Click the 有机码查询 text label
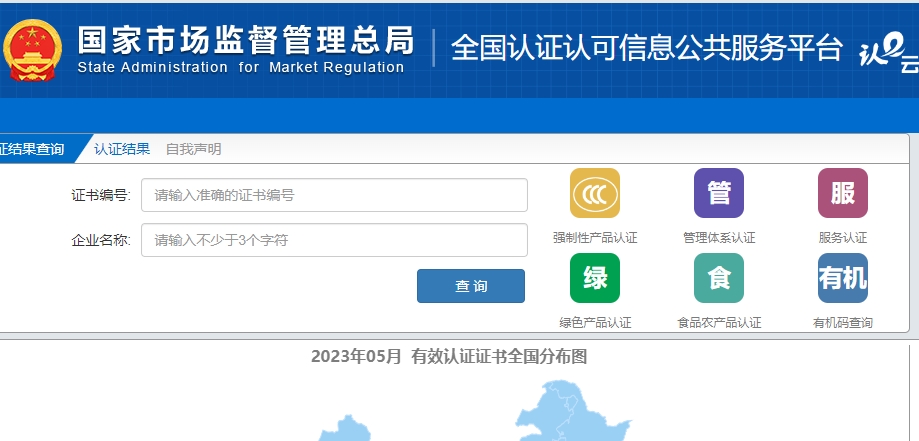 [842, 323]
